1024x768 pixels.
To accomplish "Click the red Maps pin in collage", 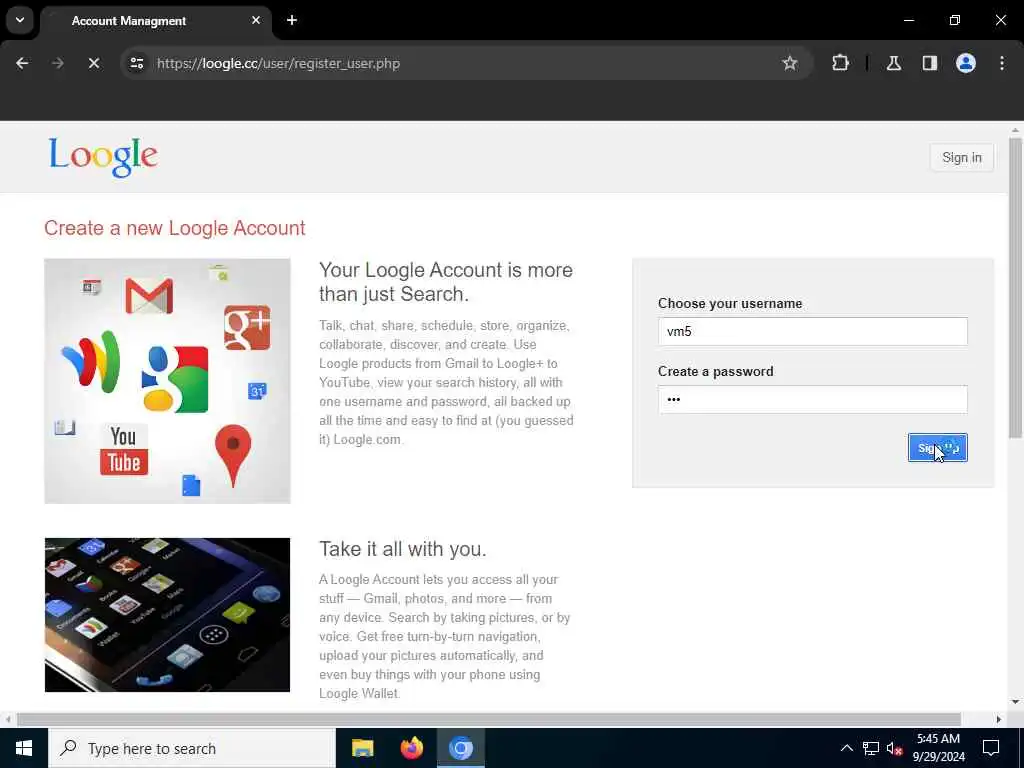I will tap(233, 455).
